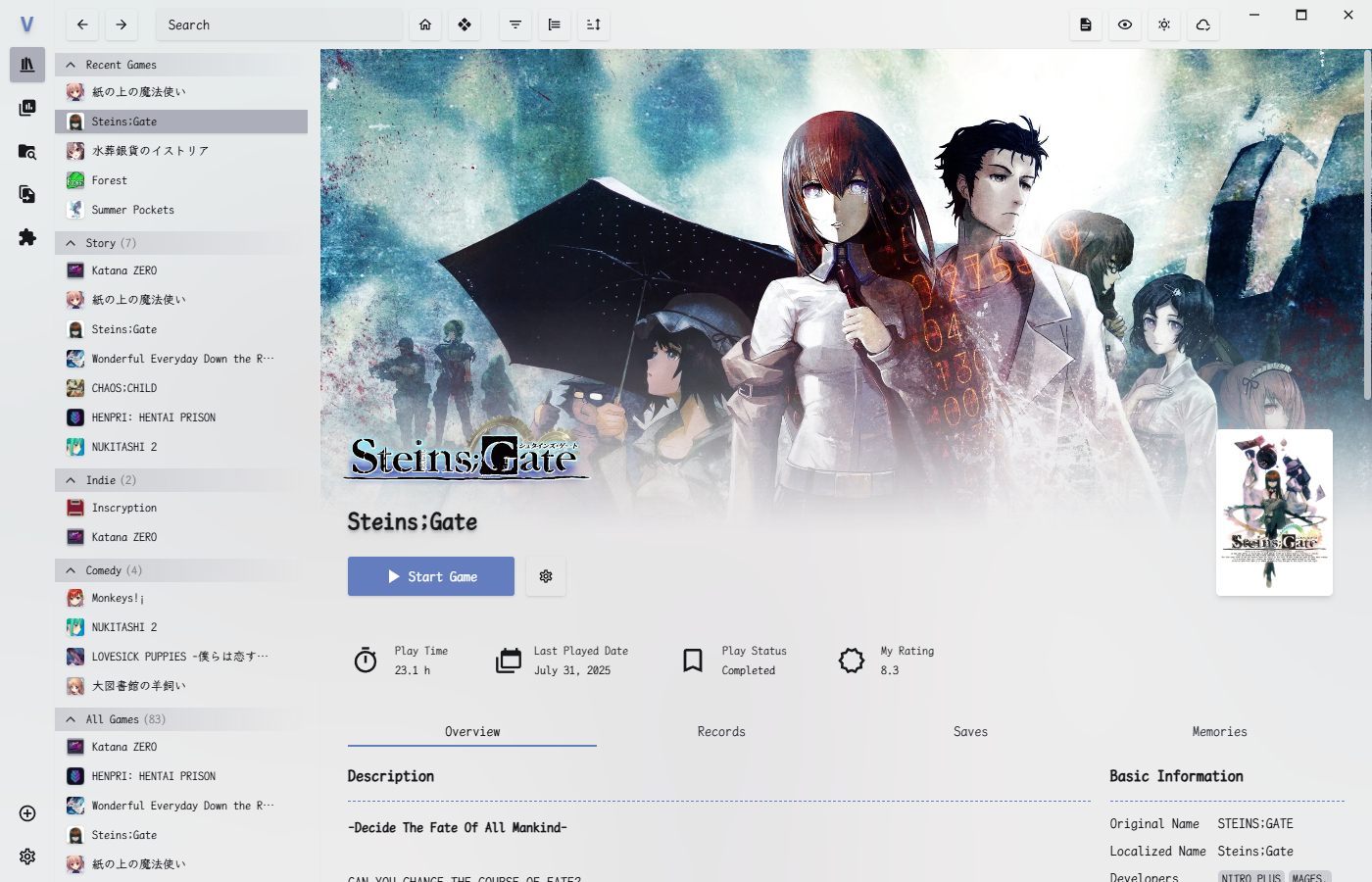
Task: Toggle the eye visibility icon in the top bar
Action: pos(1124,24)
